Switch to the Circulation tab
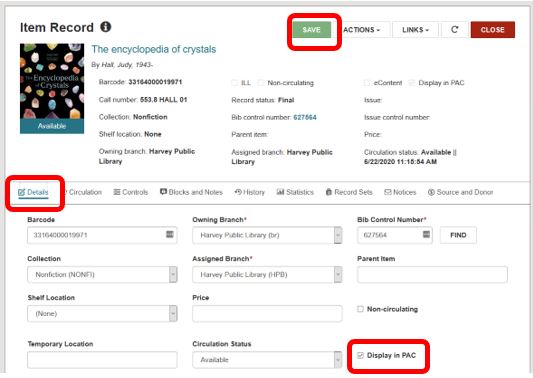The height and width of the screenshot is (378, 533). point(85,192)
